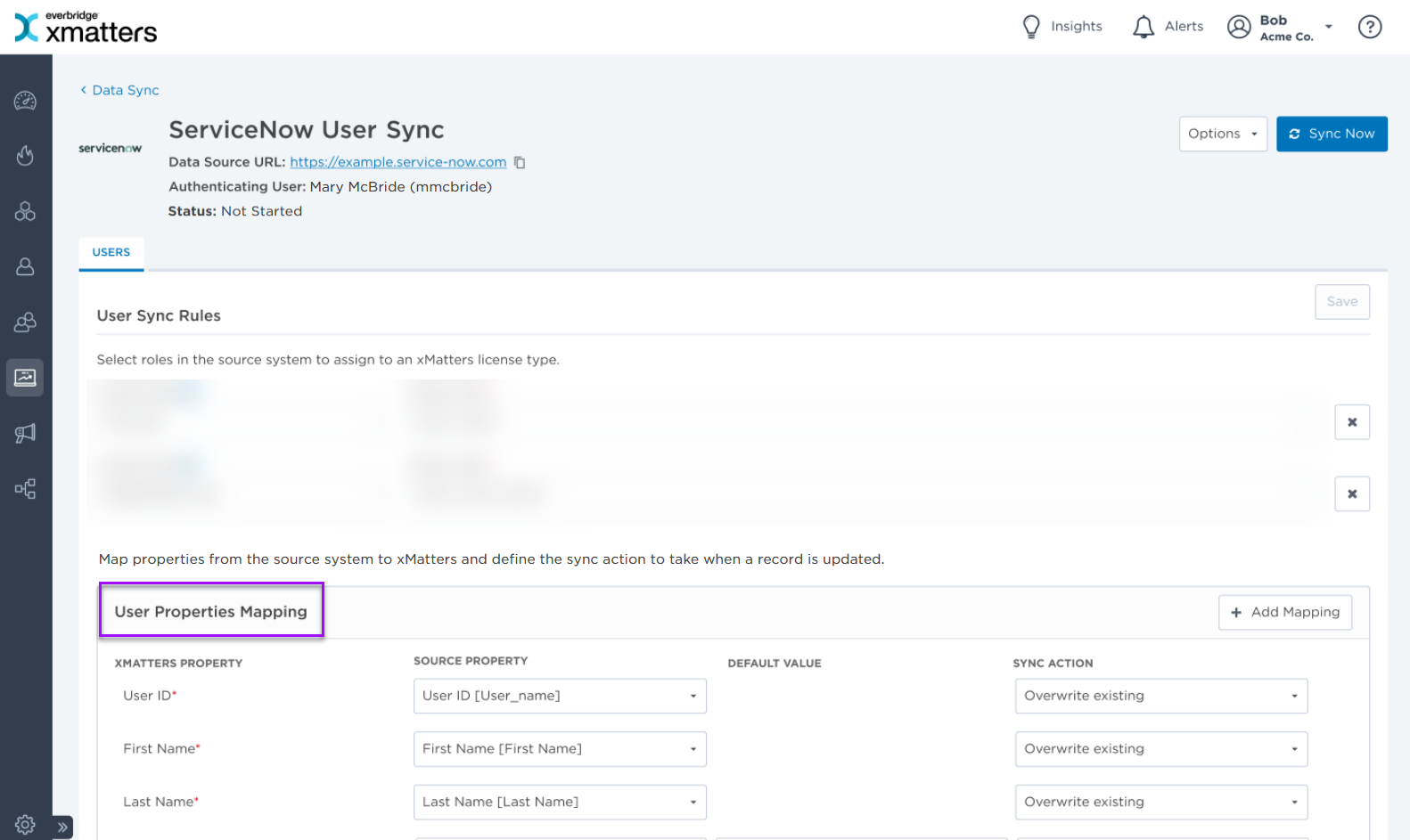1410x840 pixels.
Task: Open the First Name sync action dropdown
Action: tap(1160, 749)
